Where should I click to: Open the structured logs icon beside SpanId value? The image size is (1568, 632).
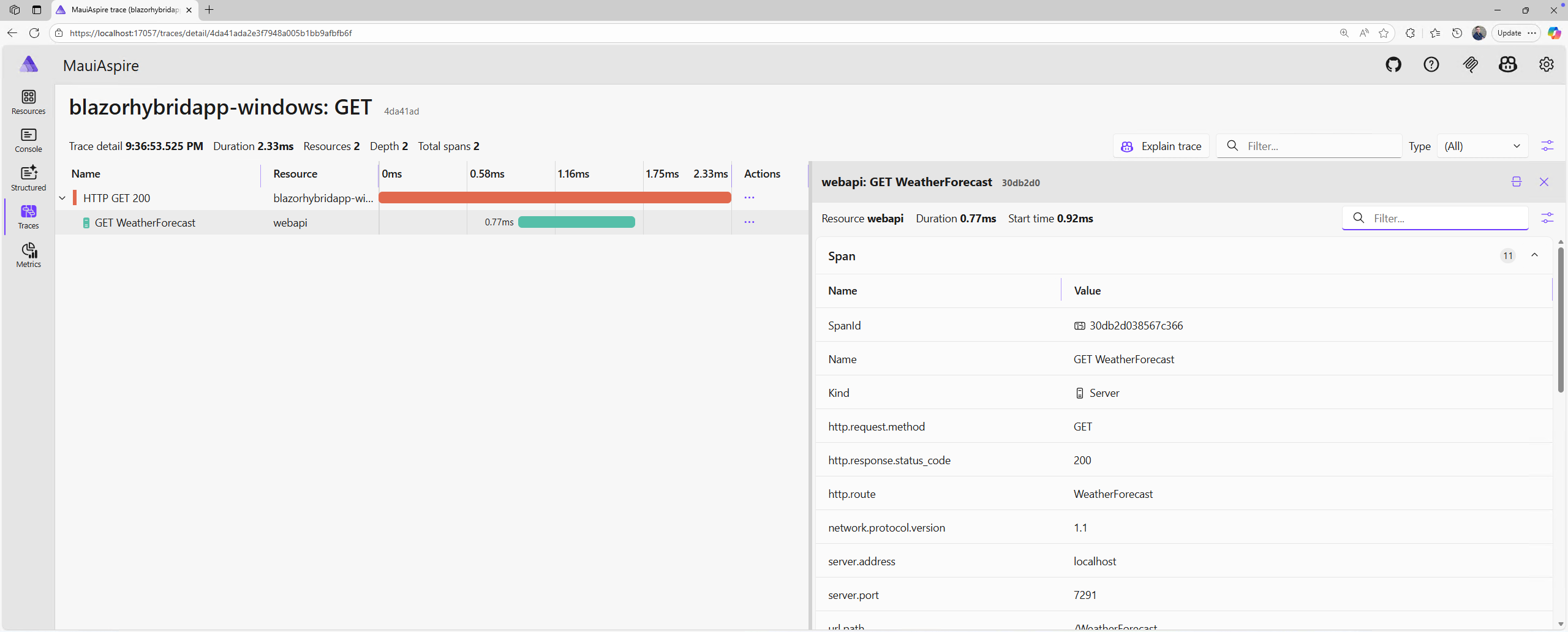pos(1079,326)
